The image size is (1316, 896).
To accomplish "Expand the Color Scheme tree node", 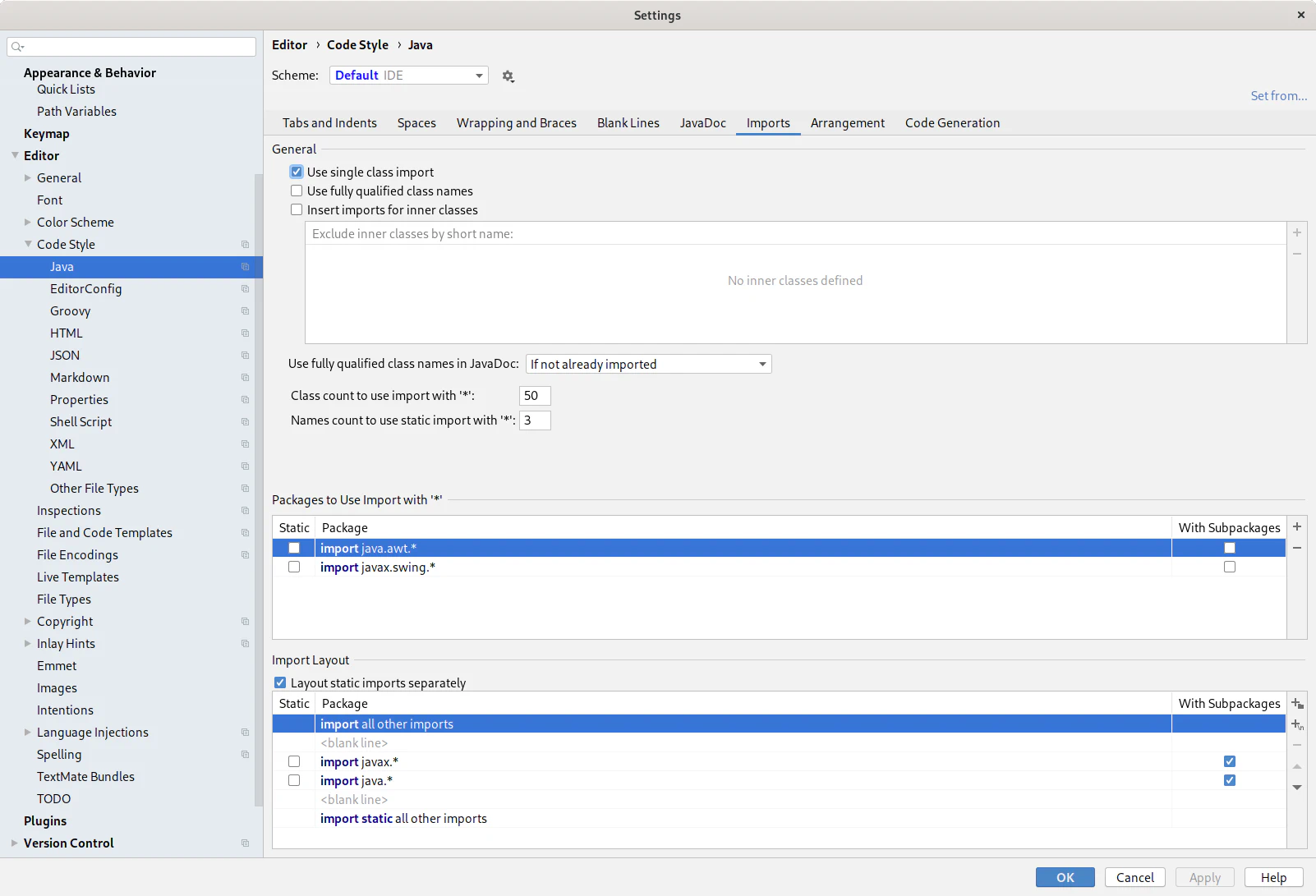I will point(28,223).
